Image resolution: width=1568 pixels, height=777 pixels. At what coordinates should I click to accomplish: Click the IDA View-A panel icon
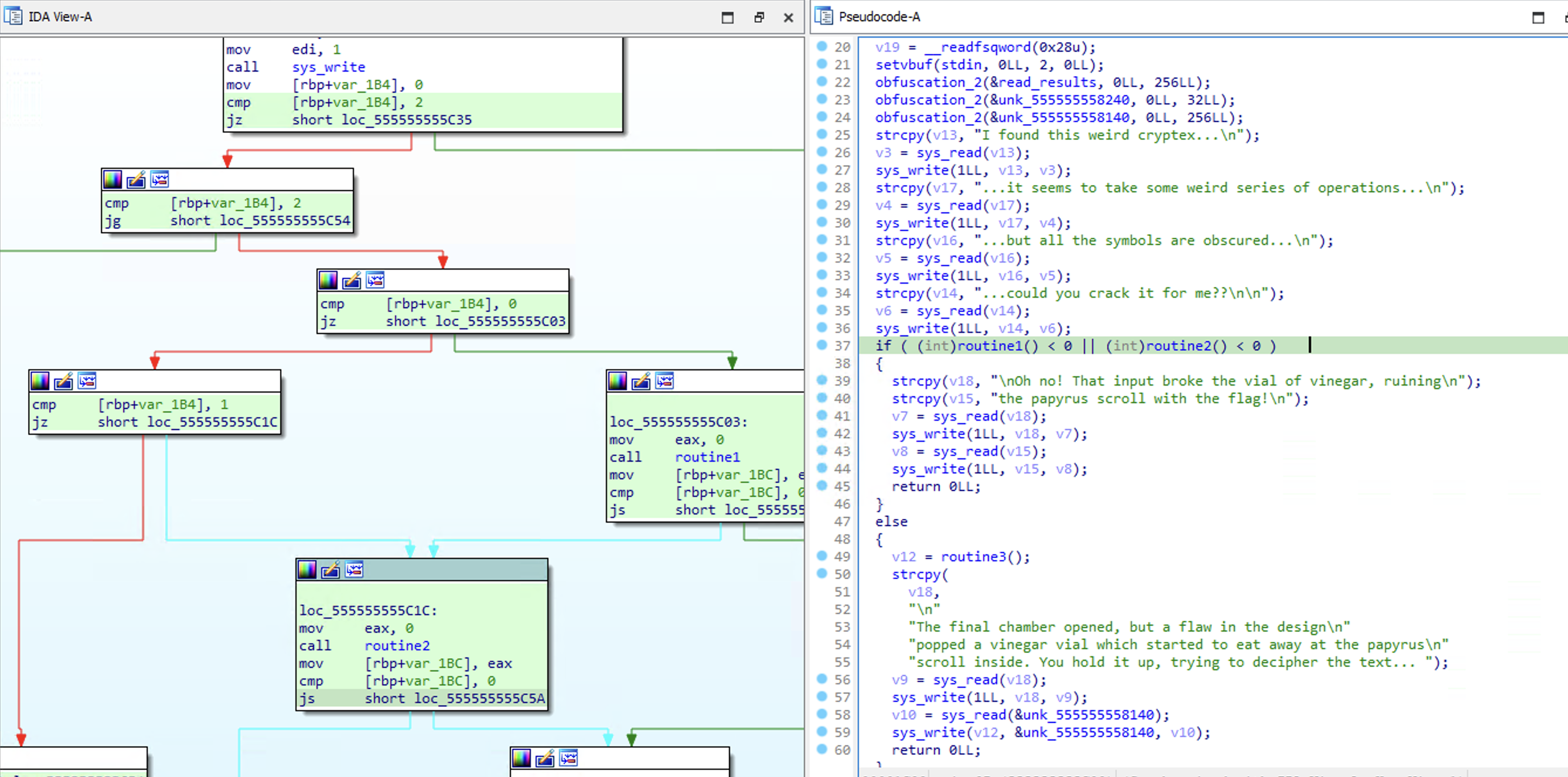click(13, 16)
